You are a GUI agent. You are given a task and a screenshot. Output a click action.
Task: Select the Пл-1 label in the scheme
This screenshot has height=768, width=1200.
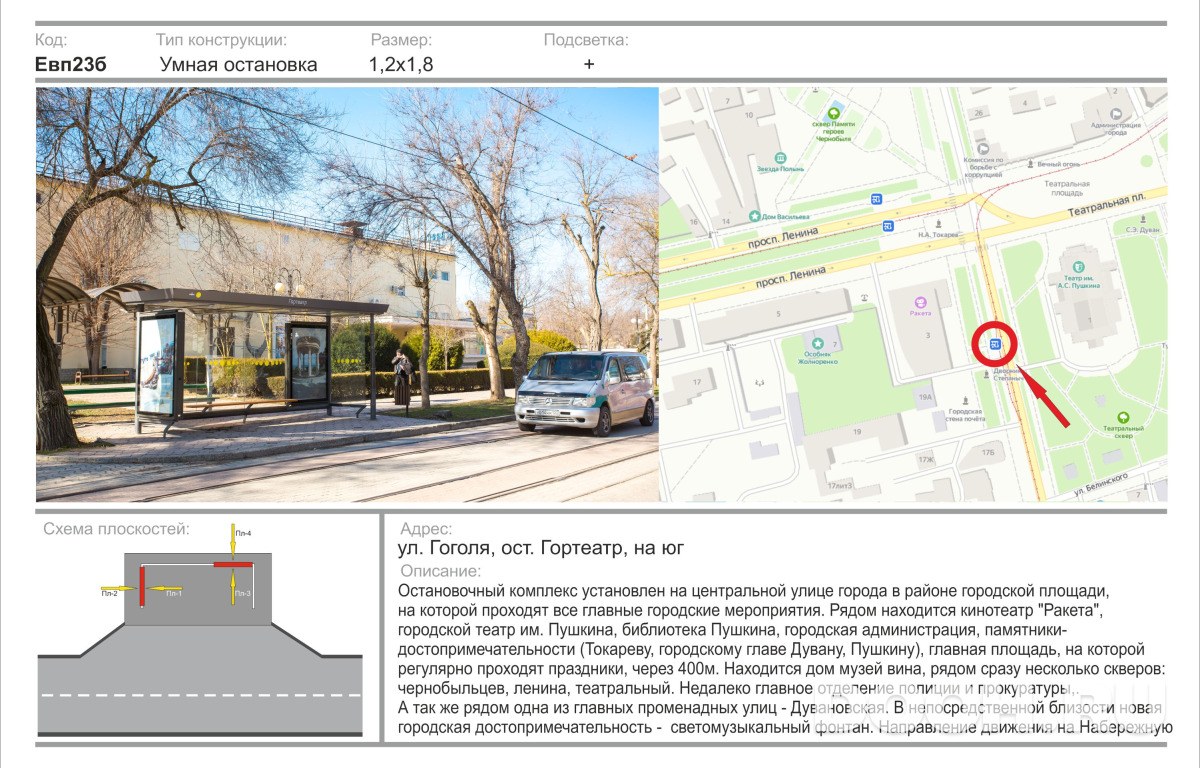pos(174,594)
